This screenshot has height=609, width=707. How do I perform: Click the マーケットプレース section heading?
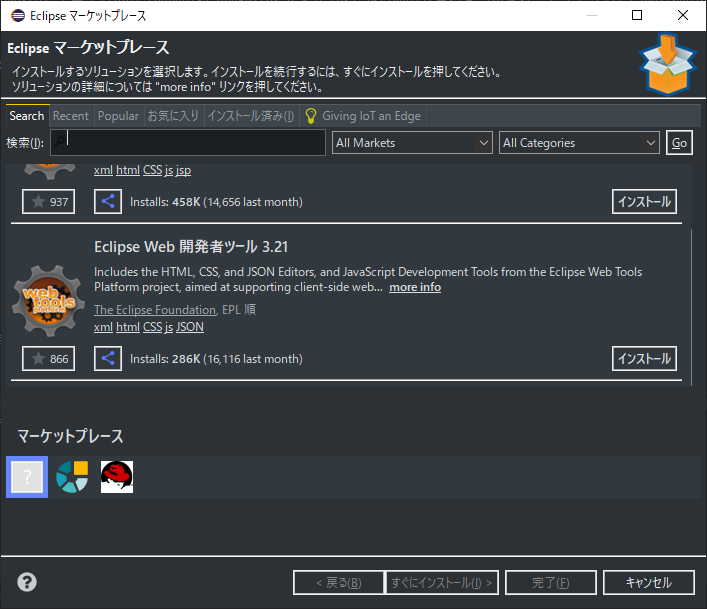70,436
